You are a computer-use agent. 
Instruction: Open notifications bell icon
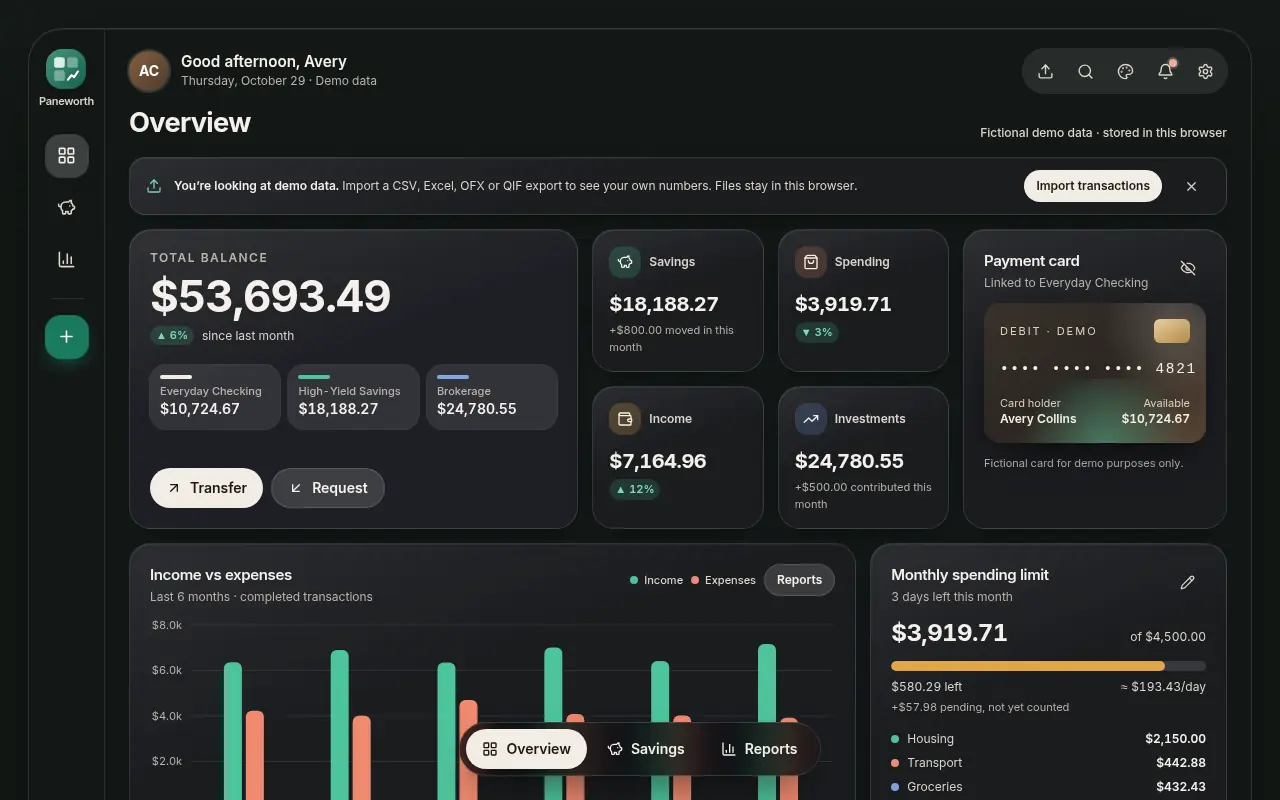pos(1166,71)
